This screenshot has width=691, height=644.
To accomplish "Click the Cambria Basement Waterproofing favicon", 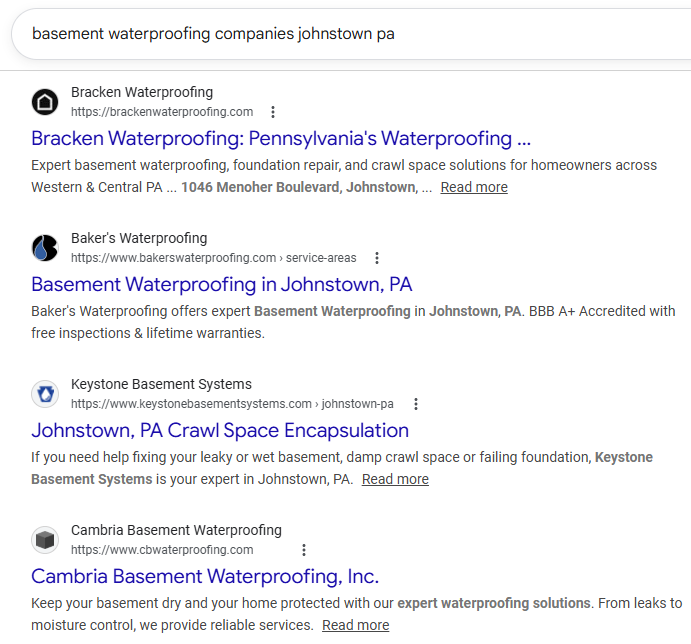I will (x=45, y=540).
